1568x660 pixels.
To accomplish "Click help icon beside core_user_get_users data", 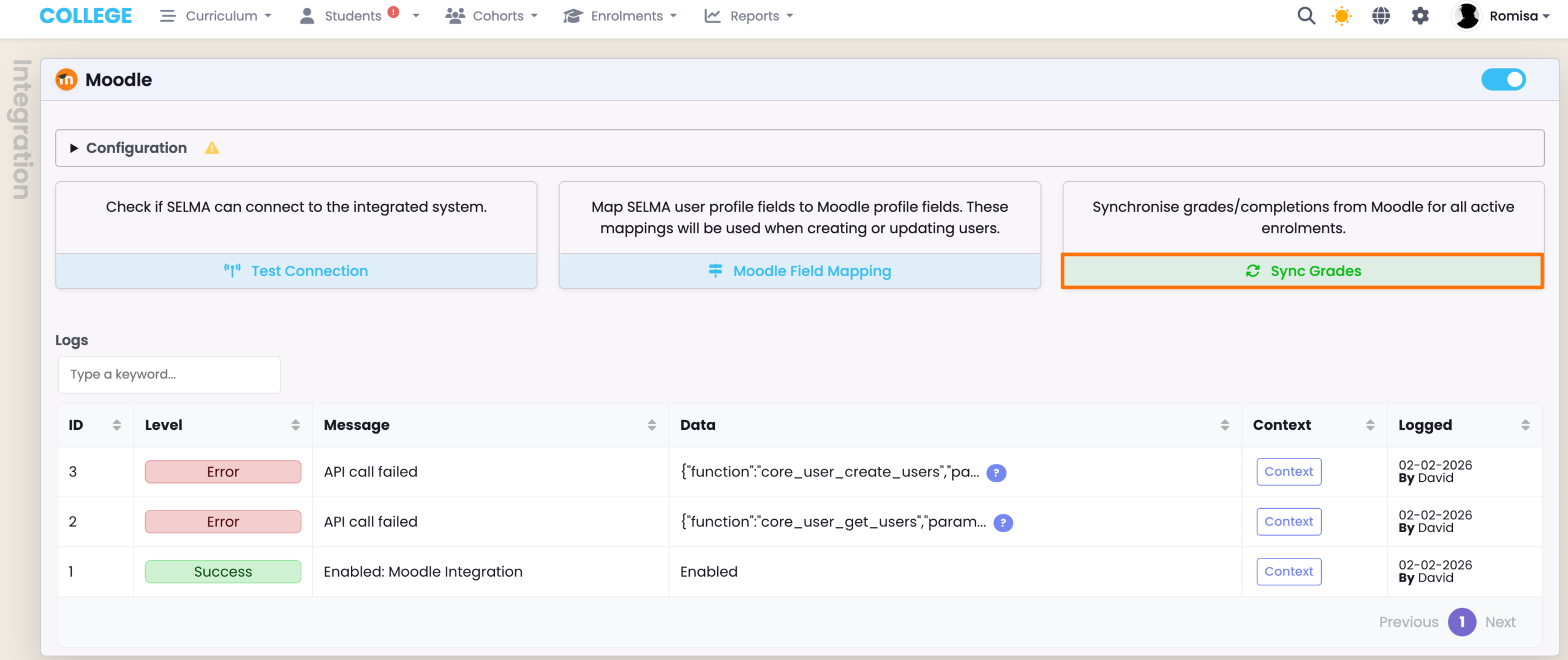I will coord(1003,523).
